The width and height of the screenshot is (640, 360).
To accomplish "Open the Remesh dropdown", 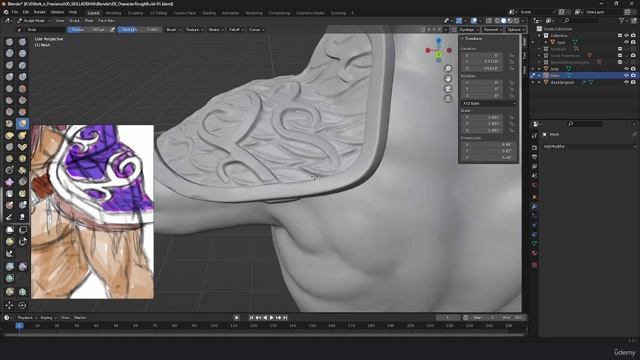I will 492,29.
